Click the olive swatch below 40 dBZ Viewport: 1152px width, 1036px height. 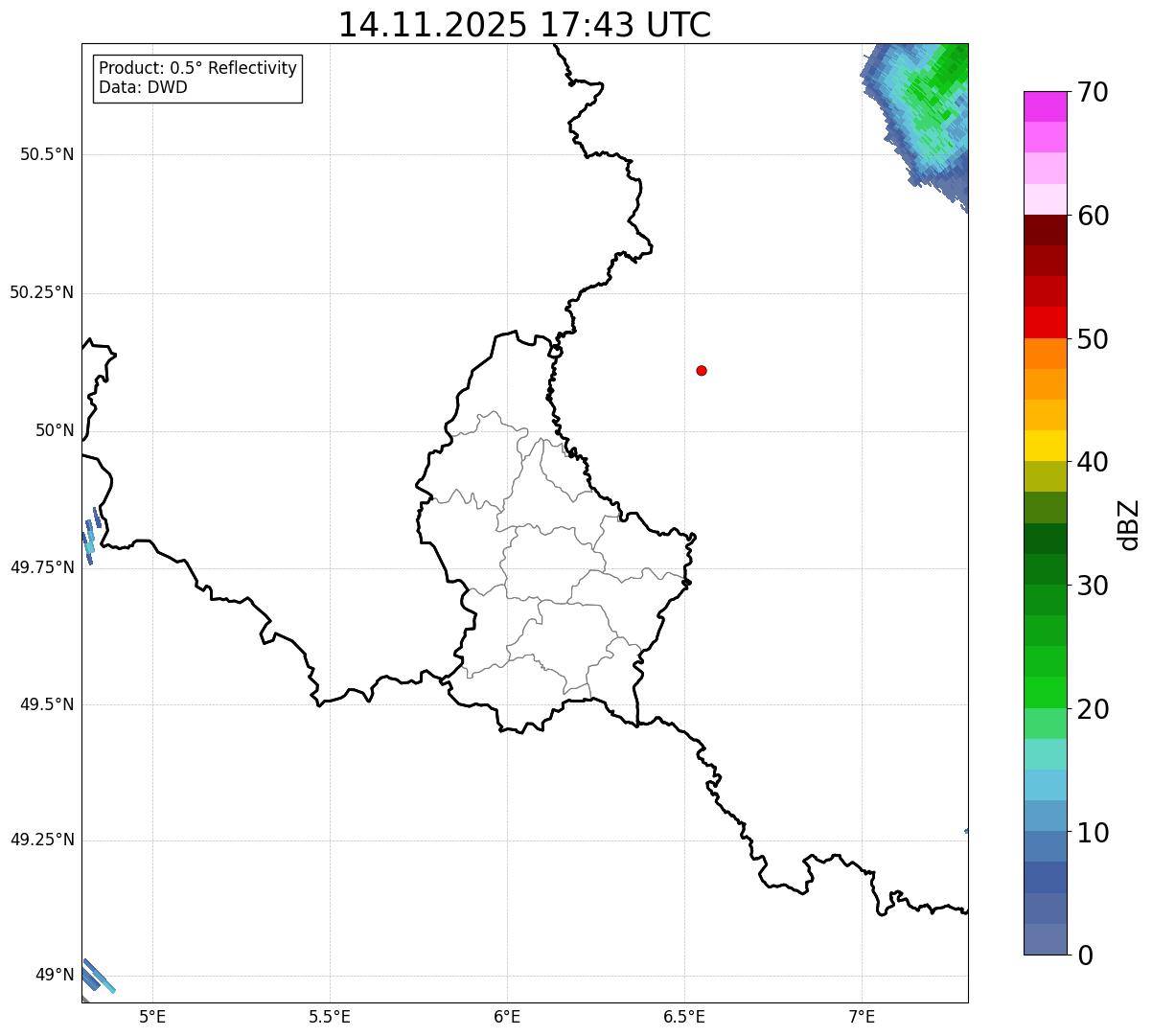click(1046, 476)
